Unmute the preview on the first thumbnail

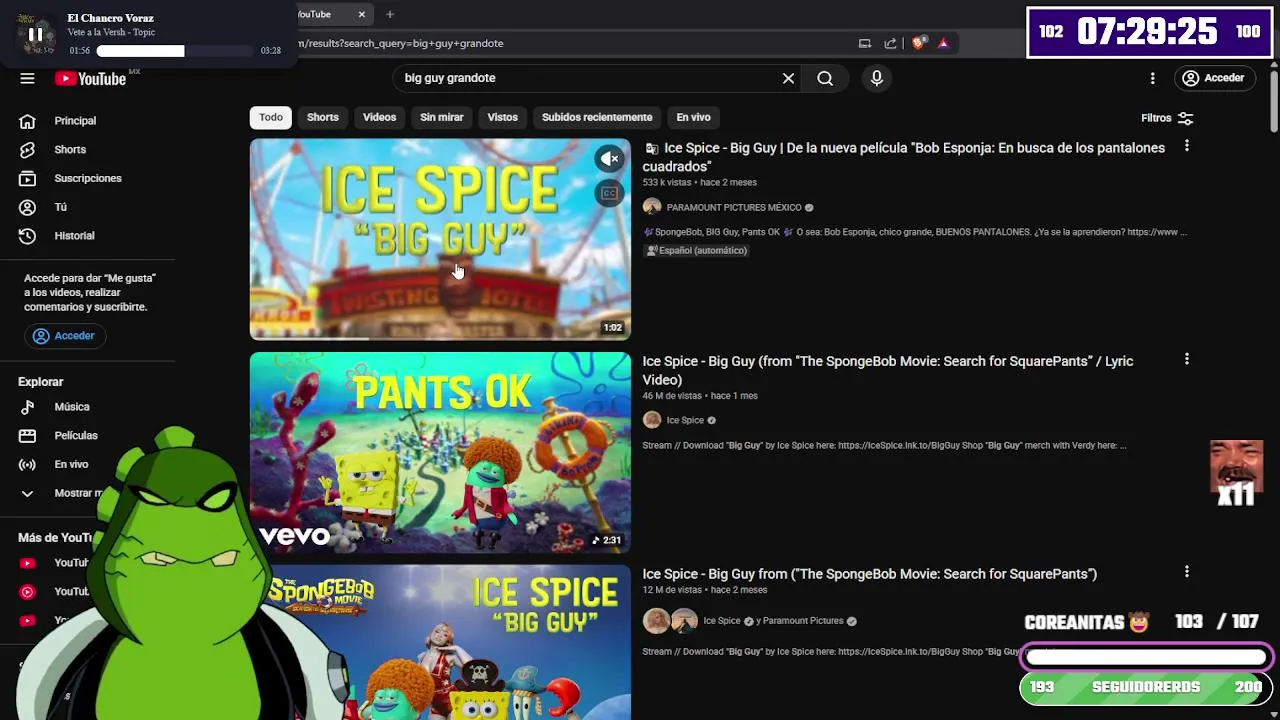tap(609, 159)
